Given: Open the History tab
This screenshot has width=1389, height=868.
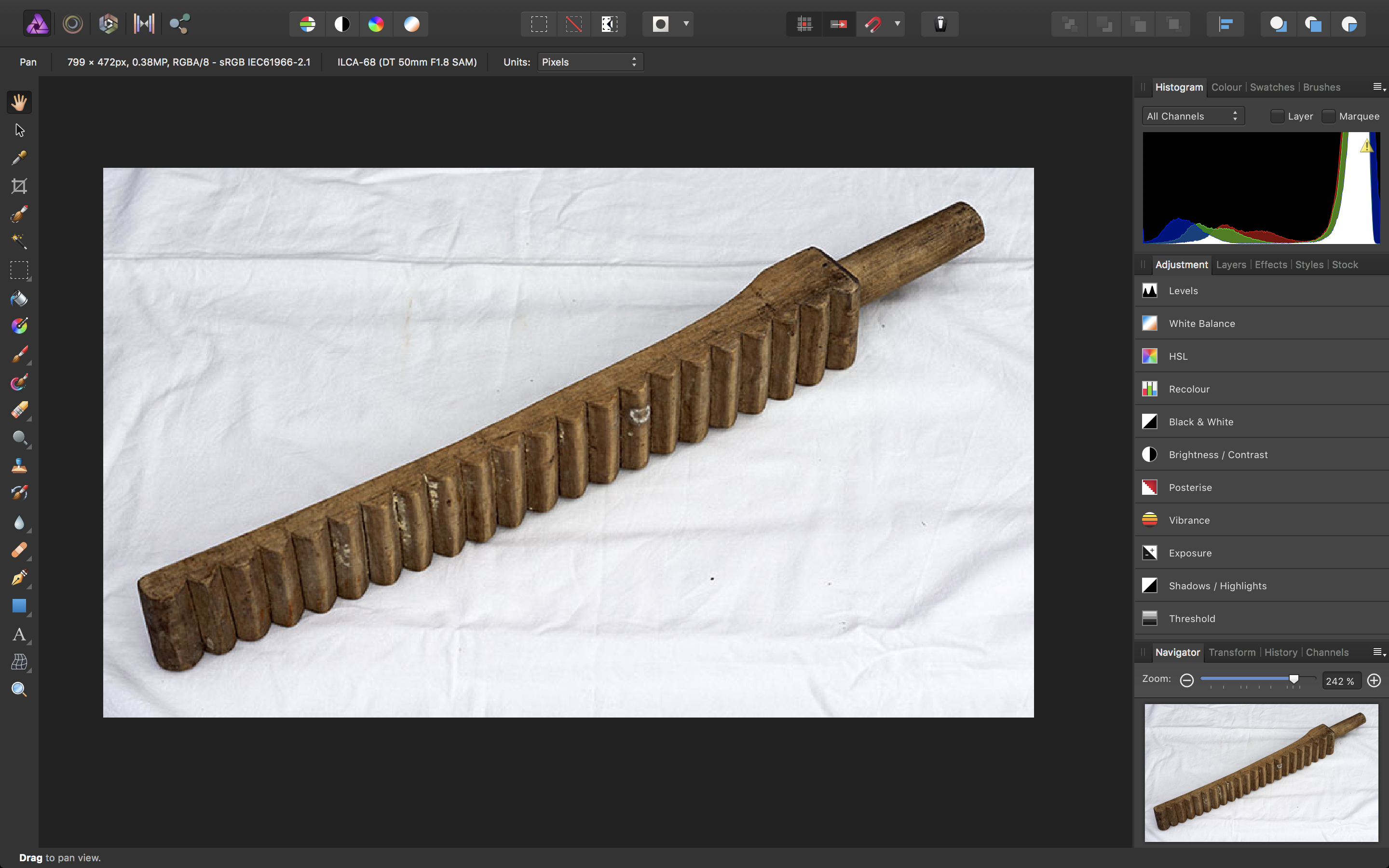Looking at the screenshot, I should 1280,652.
